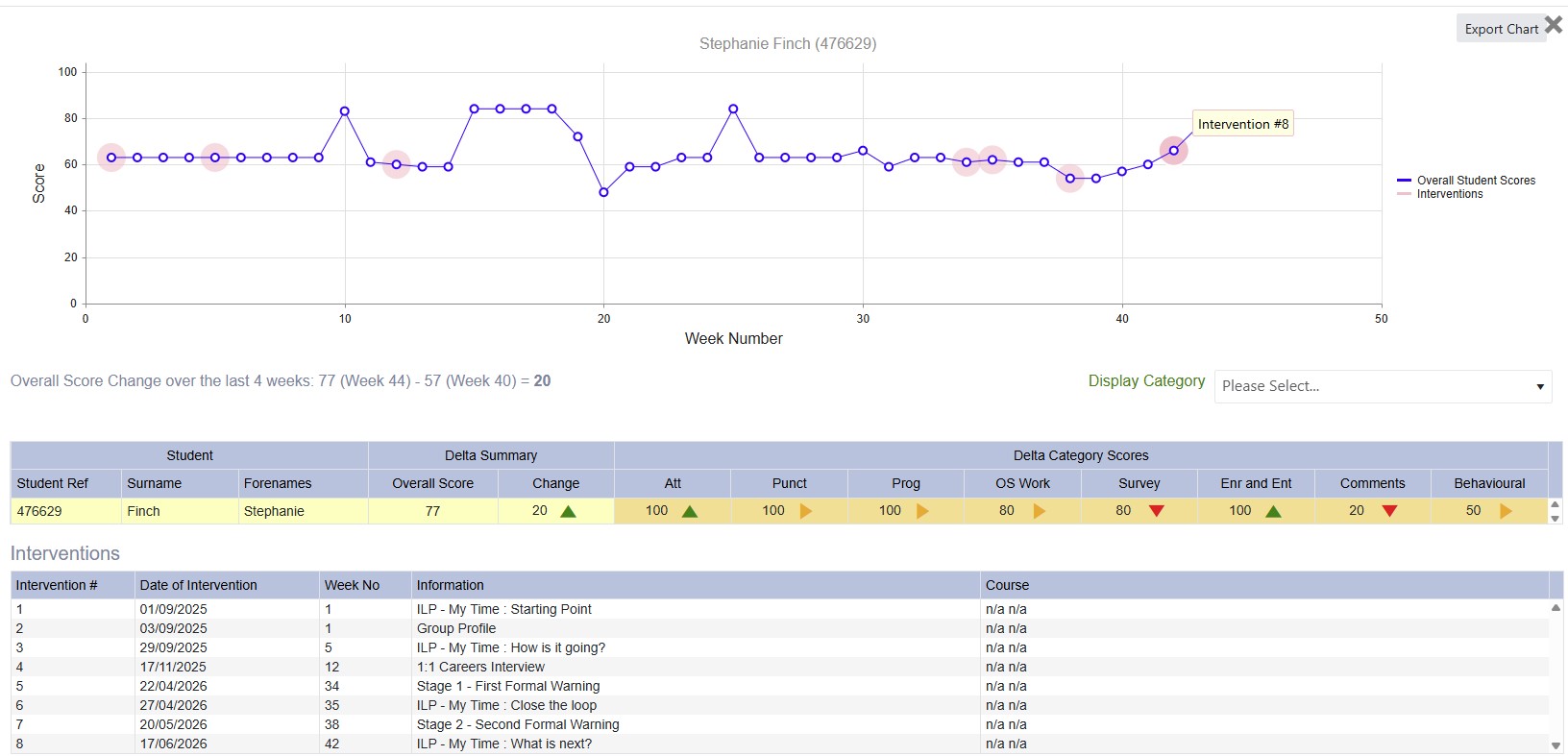Click the orange arrow in Behavioural column
This screenshot has height=756, width=1568.
1506,511
